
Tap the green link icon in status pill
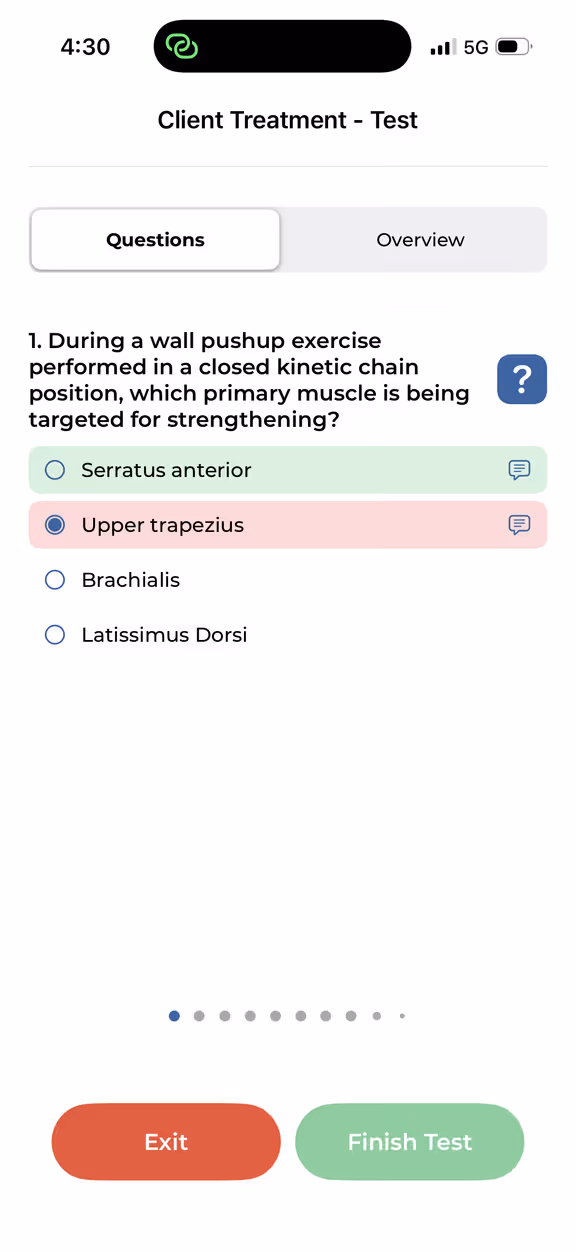[182, 46]
